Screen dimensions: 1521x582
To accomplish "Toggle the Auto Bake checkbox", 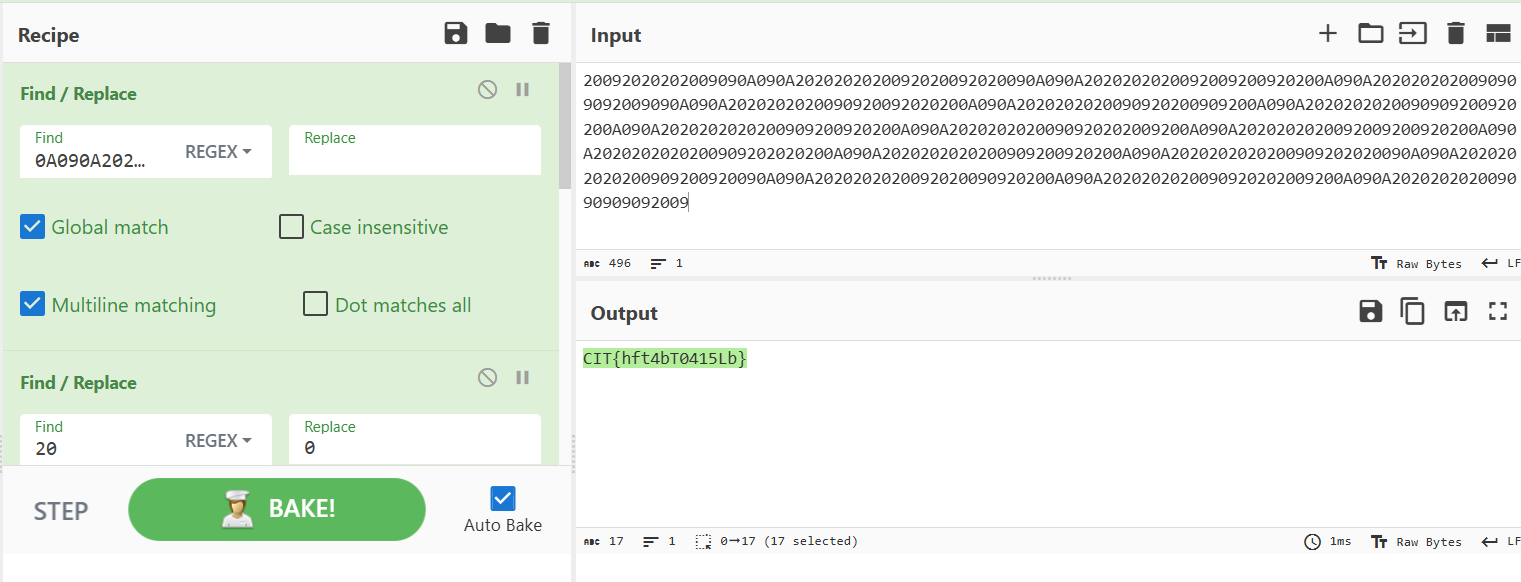I will point(503,498).
